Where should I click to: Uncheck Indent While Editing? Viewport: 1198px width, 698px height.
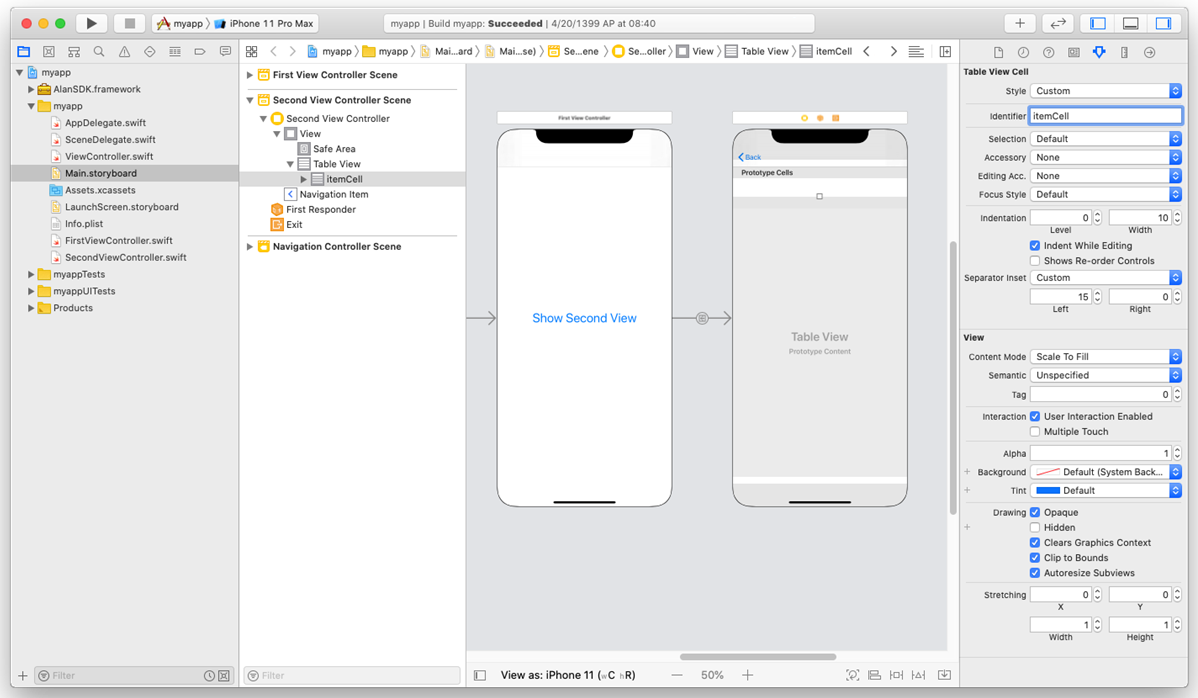(x=1037, y=245)
